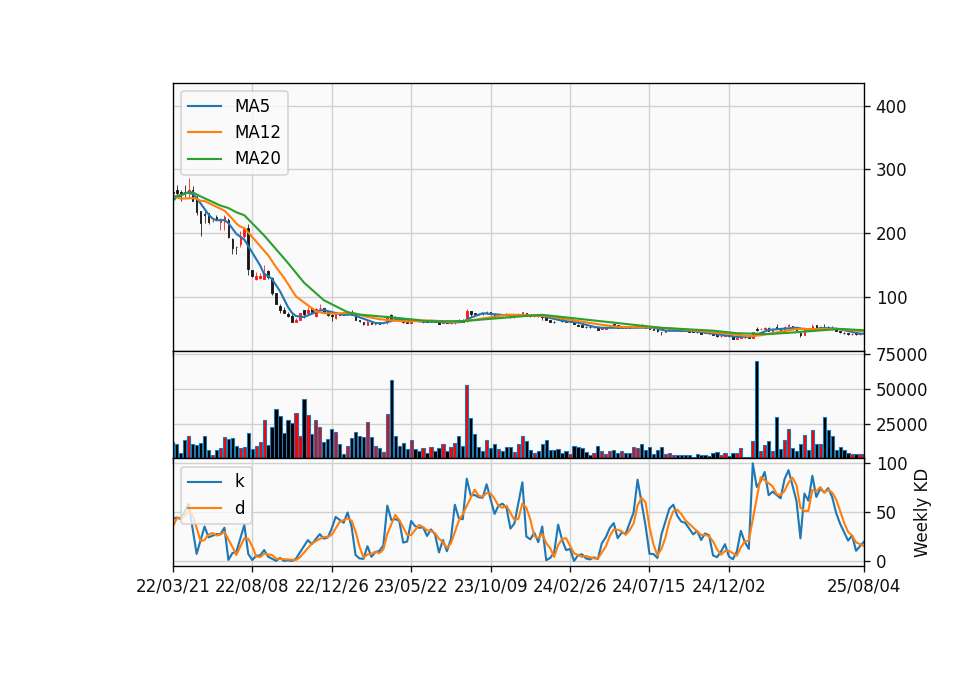960x690 pixels.
Task: Click the 23/10/09 date label
Action: click(490, 586)
